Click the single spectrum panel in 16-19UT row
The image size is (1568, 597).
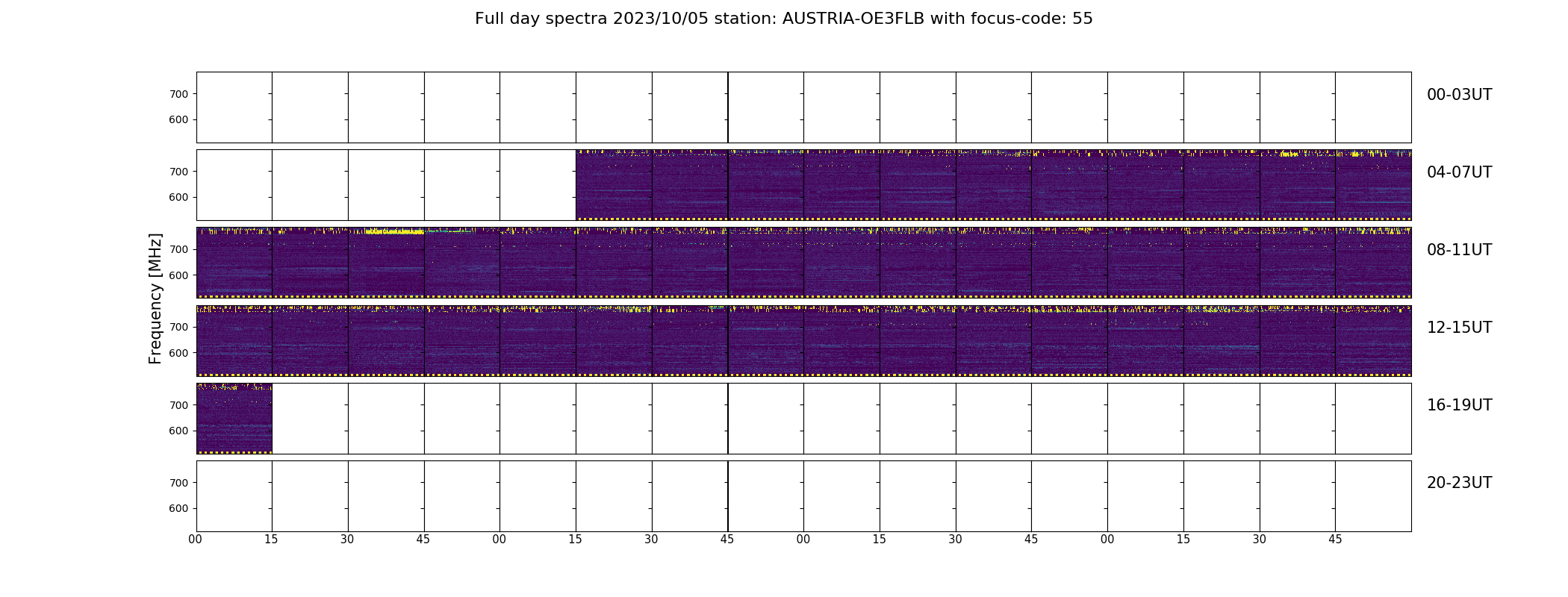234,419
